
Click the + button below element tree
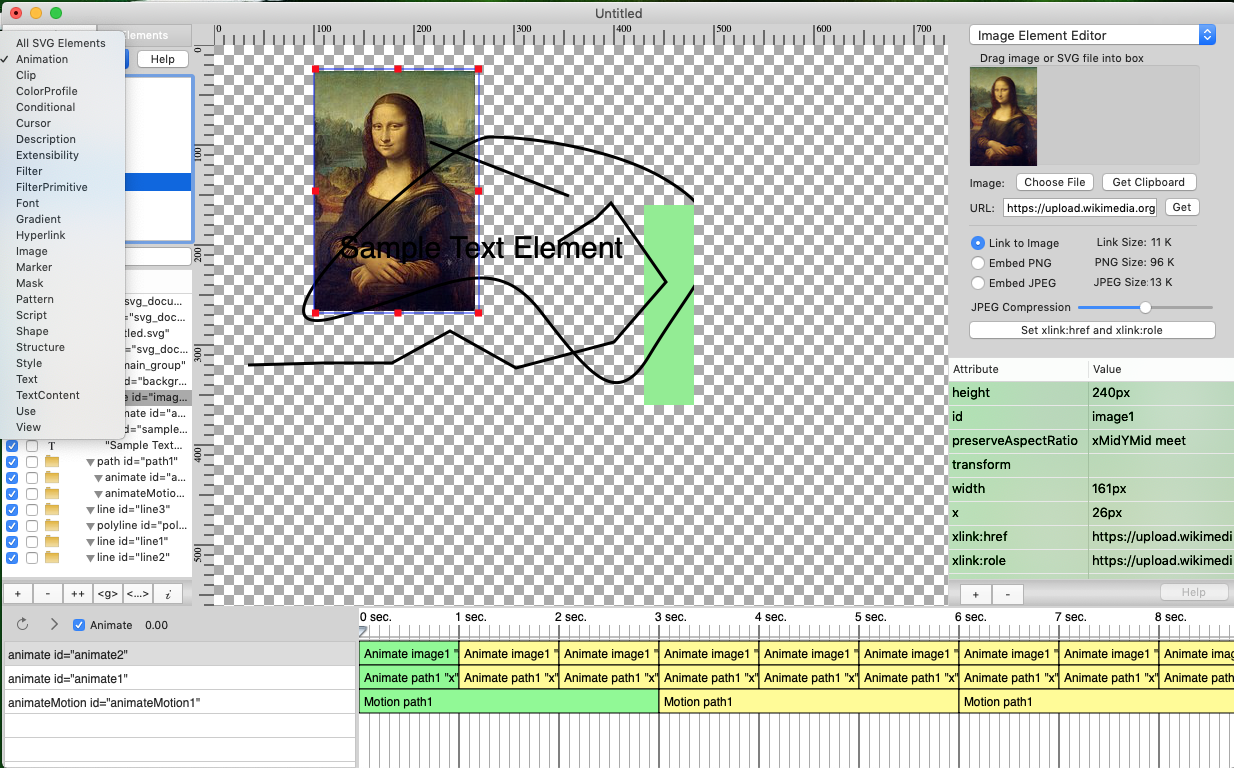point(18,594)
